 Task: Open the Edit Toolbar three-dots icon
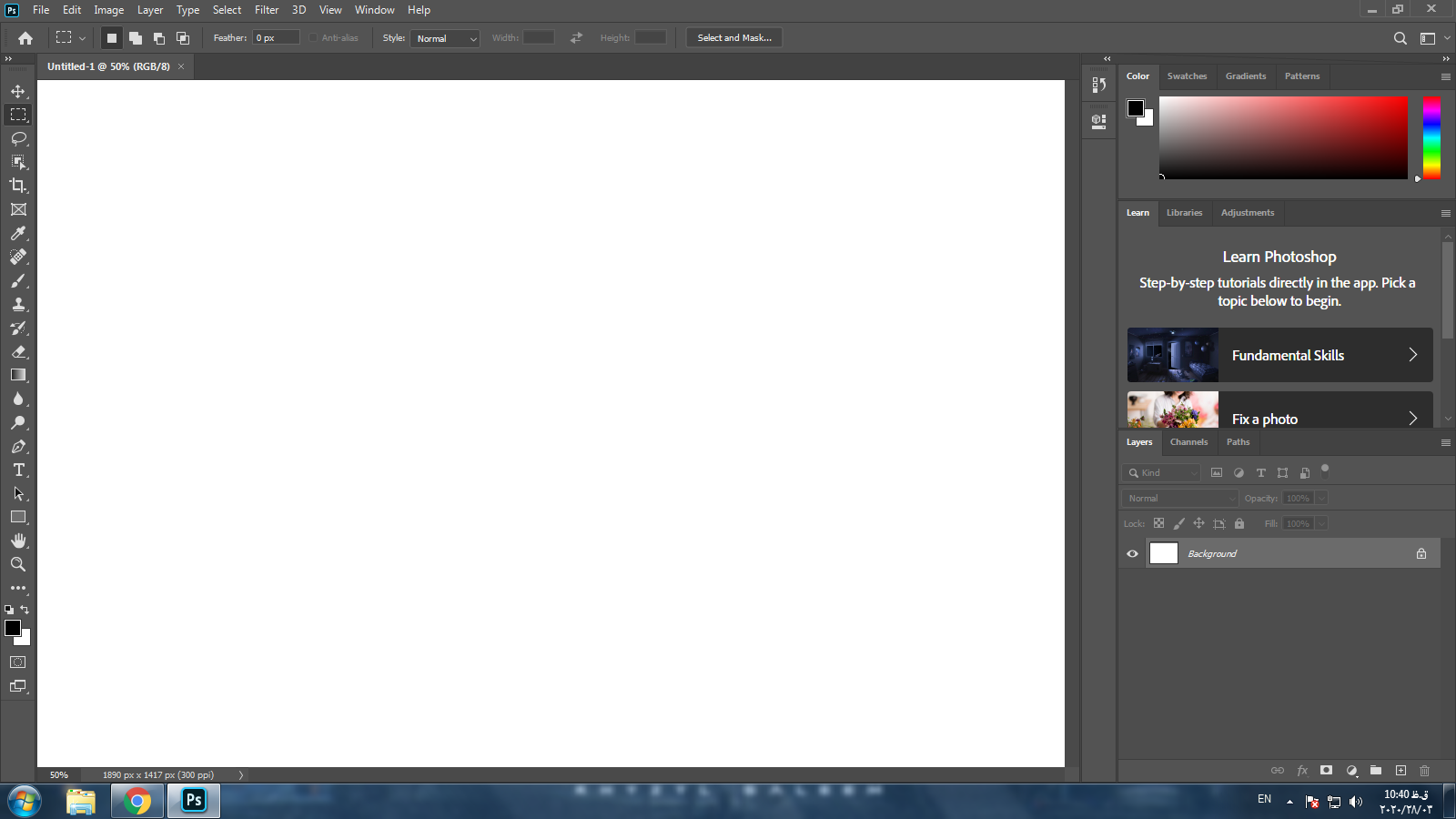coord(18,588)
